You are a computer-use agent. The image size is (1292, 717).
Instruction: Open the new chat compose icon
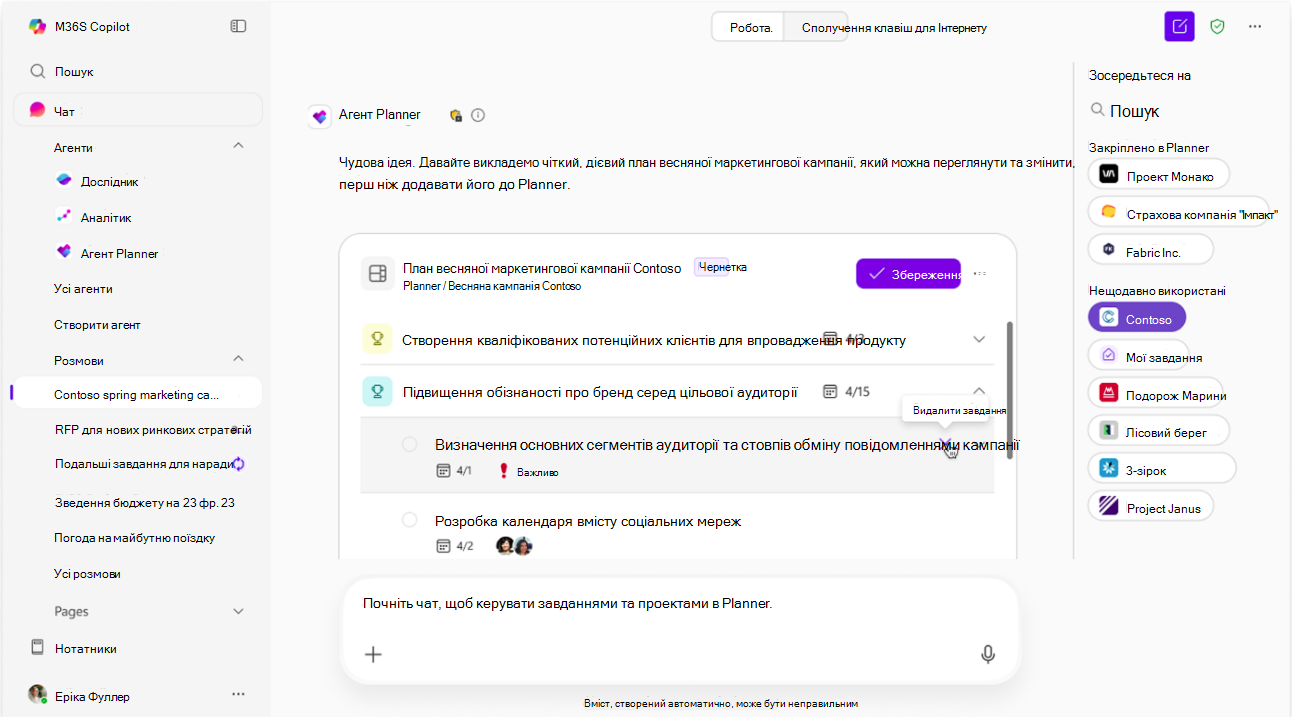pos(1180,27)
